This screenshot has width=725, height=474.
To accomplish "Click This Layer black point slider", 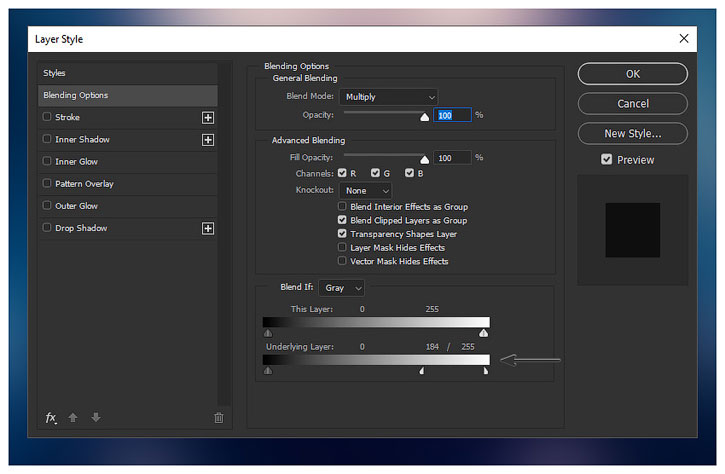I will (268, 333).
